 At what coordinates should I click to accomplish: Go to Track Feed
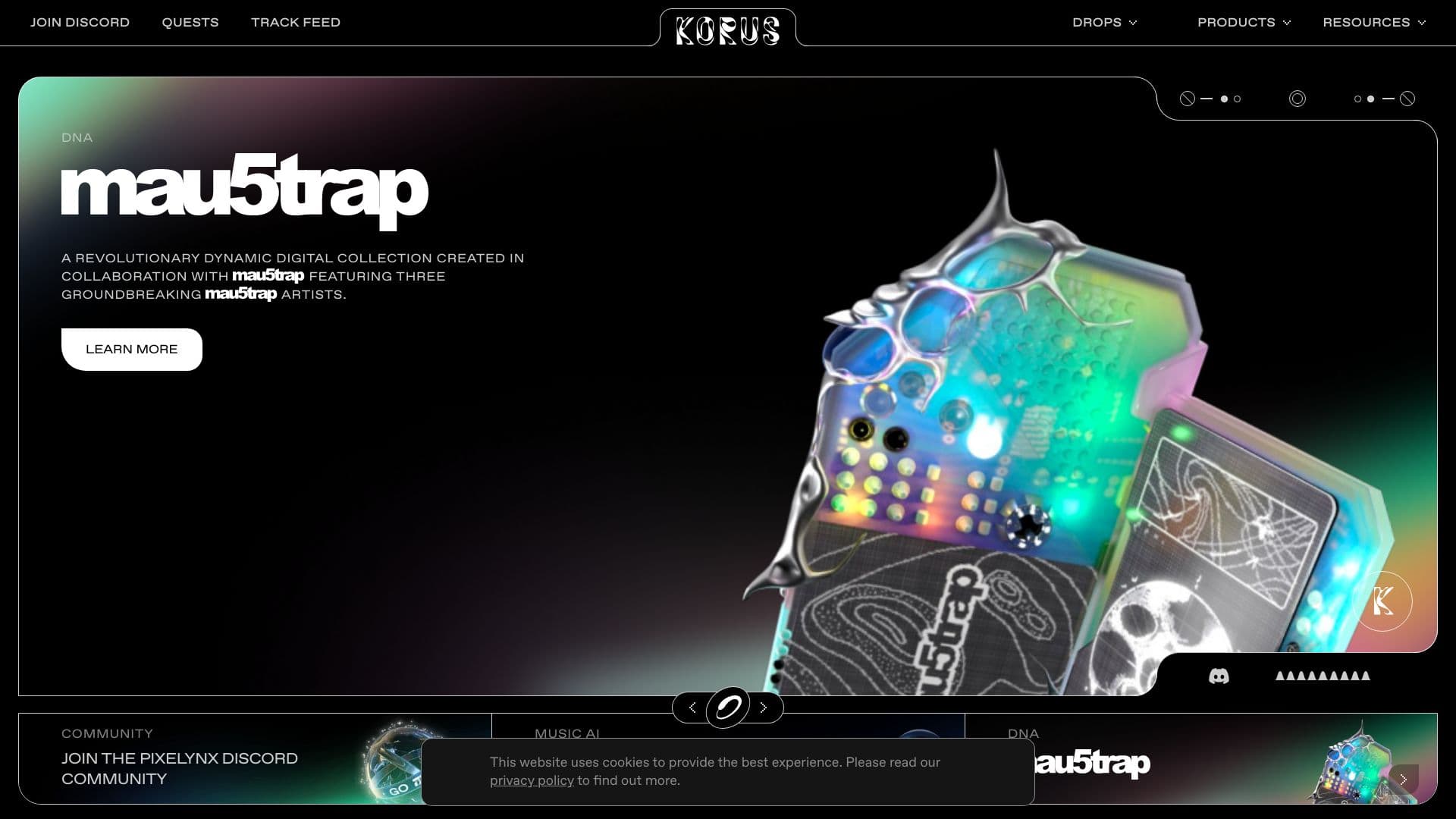pos(296,23)
